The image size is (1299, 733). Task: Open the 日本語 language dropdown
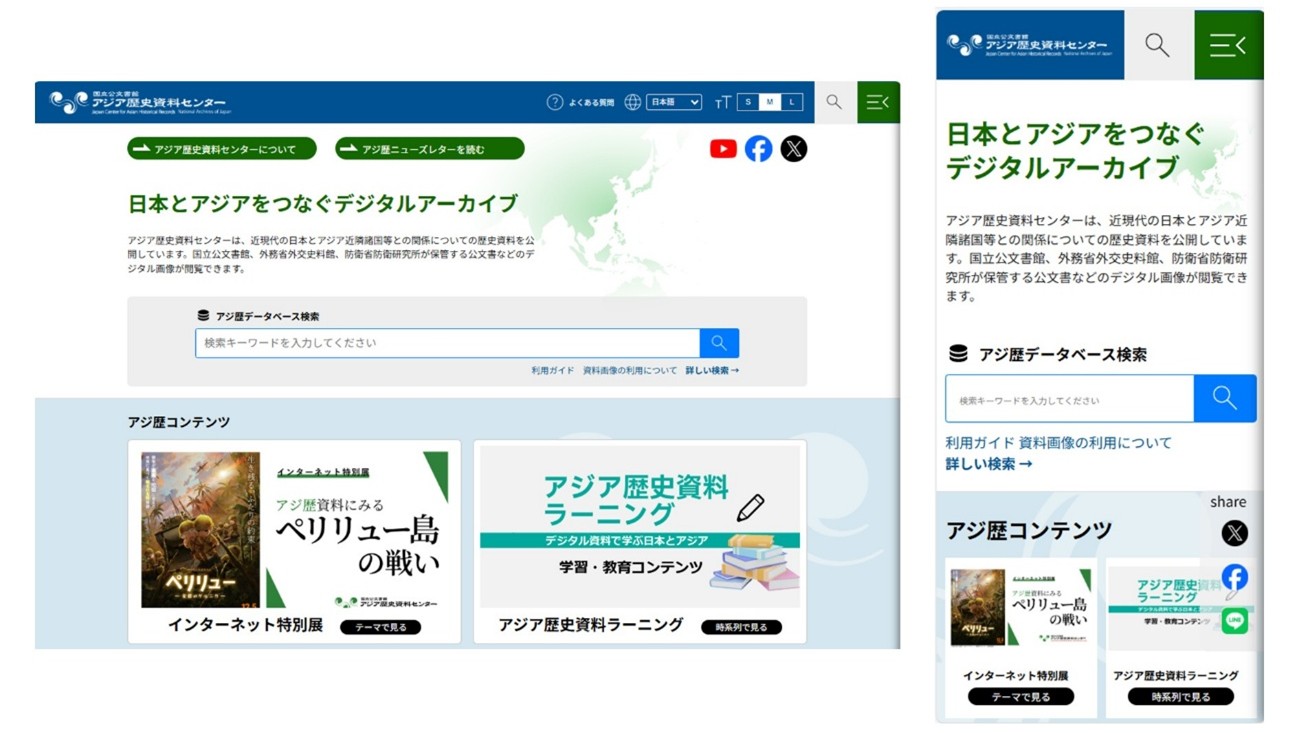[673, 102]
